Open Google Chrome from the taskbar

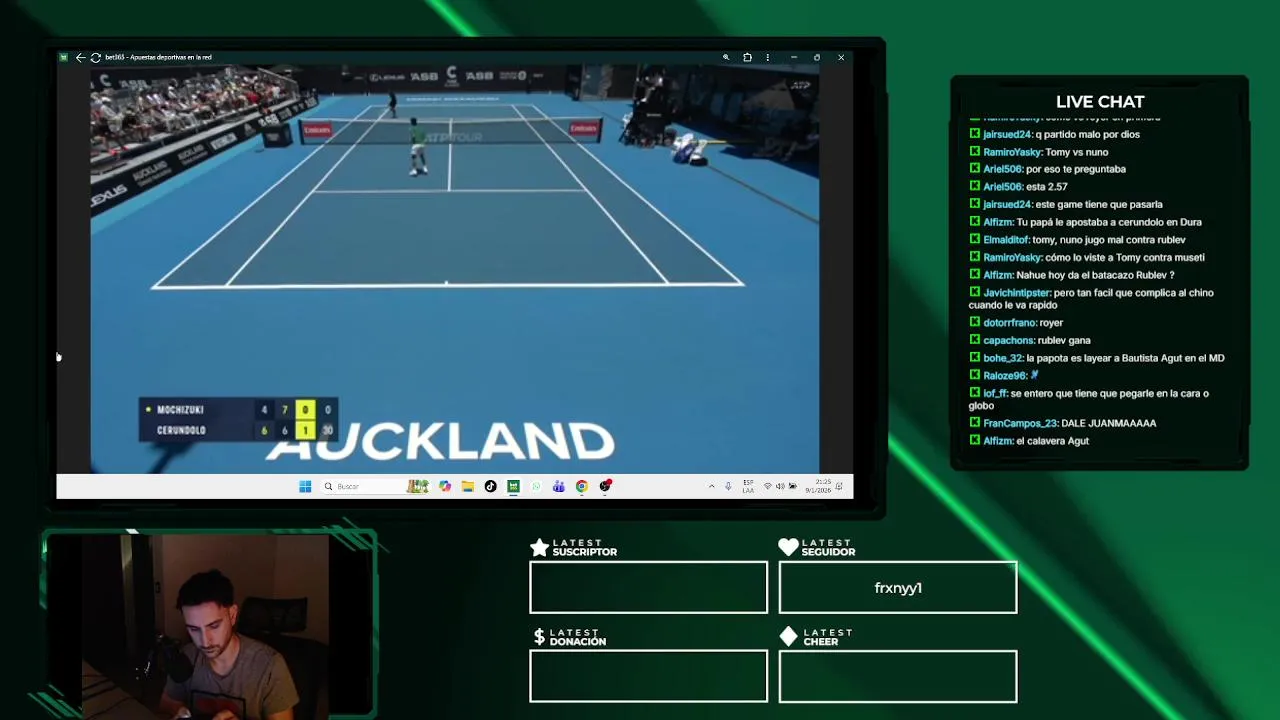[581, 486]
